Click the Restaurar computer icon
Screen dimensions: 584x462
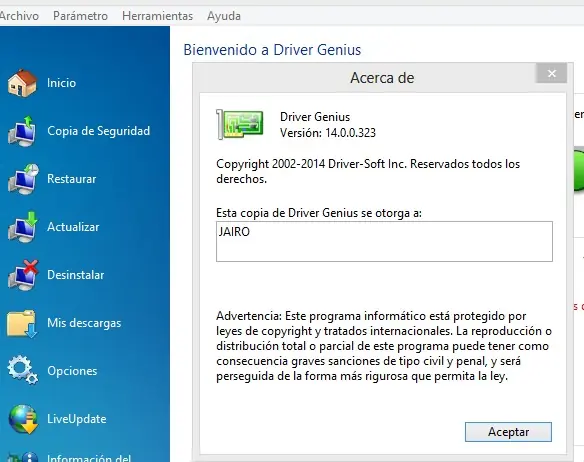pyautogui.click(x=23, y=179)
